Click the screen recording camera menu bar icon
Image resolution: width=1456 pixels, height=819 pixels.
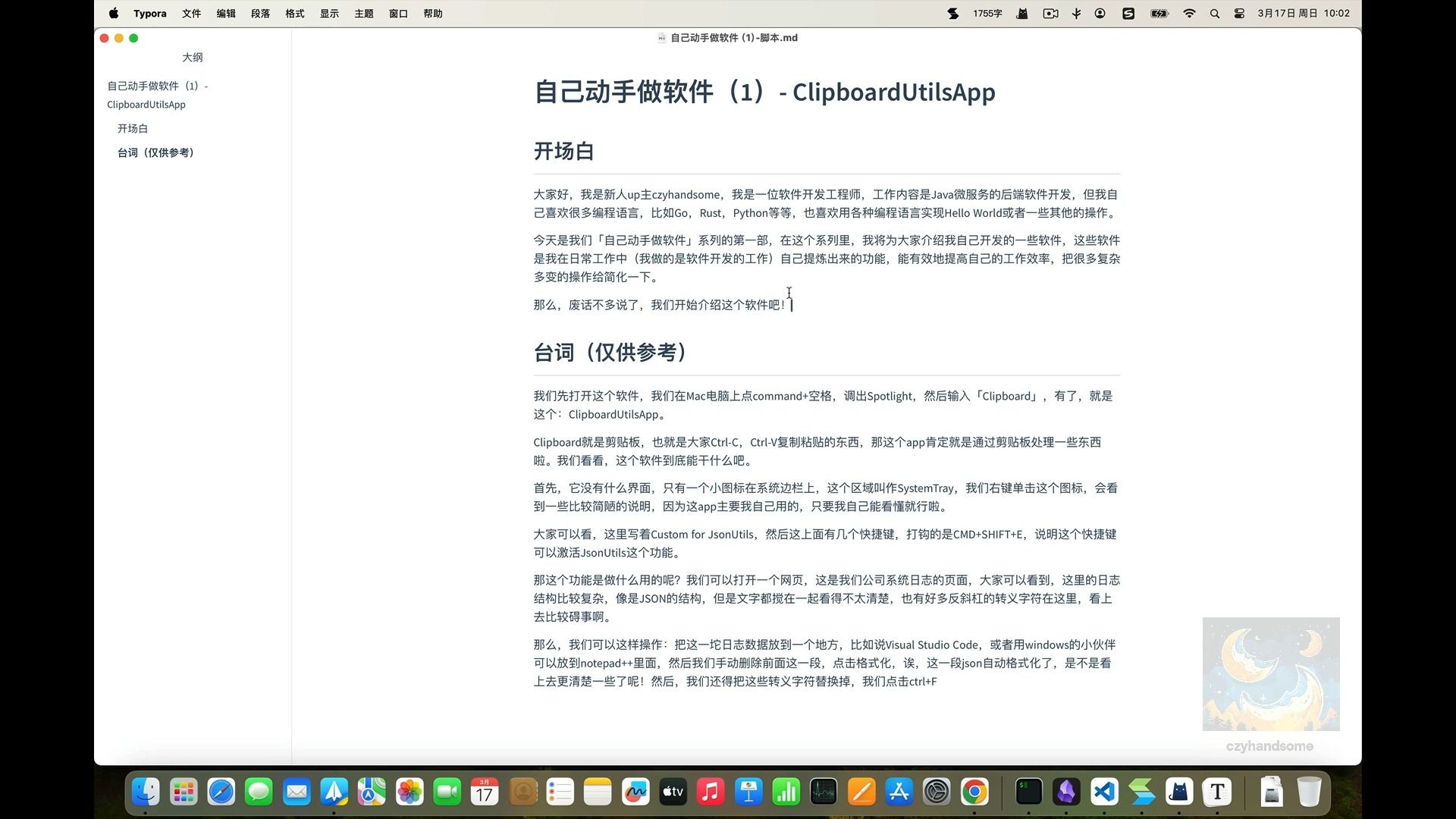click(x=1050, y=14)
